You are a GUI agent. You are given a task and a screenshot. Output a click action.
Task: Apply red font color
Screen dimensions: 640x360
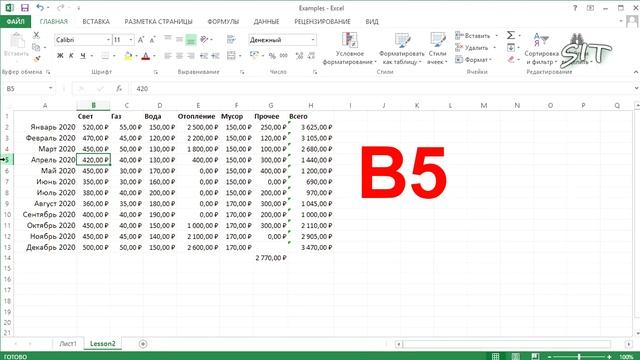click(x=145, y=56)
